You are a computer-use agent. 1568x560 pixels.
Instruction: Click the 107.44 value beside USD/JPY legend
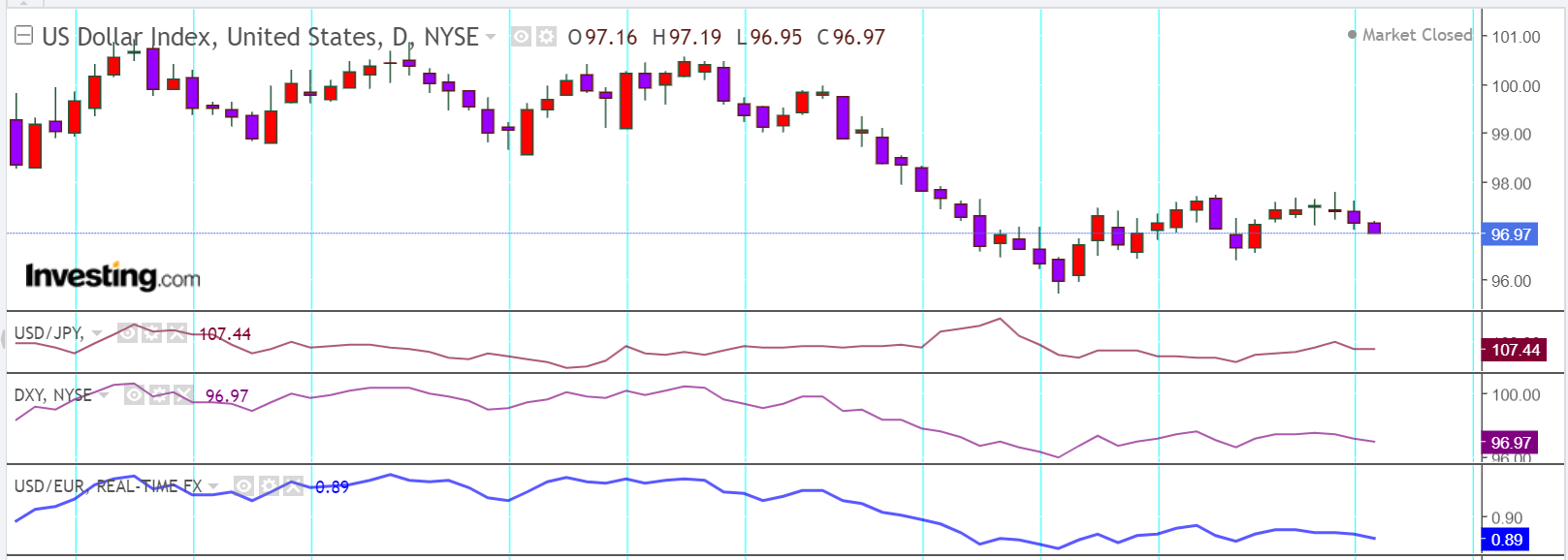pyautogui.click(x=225, y=334)
